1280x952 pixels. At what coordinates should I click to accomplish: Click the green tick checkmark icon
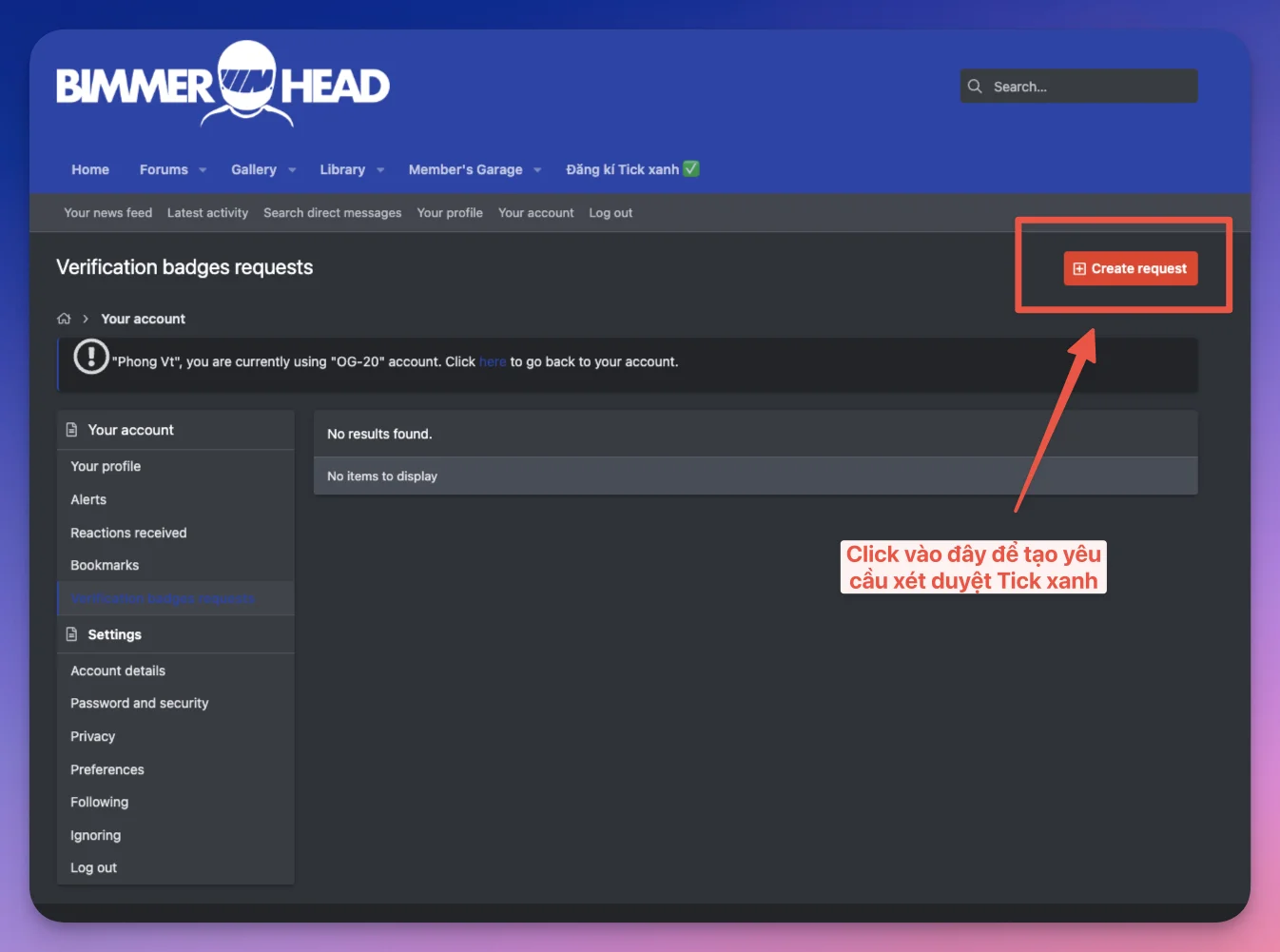point(691,169)
